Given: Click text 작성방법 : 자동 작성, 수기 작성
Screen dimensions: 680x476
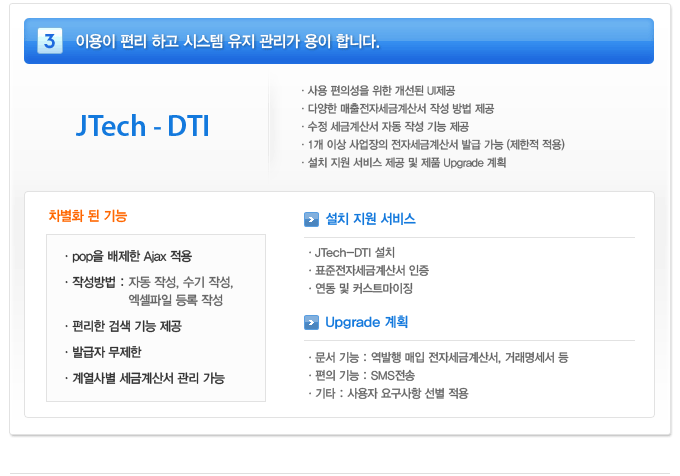Looking at the screenshot, I should 153,282.
